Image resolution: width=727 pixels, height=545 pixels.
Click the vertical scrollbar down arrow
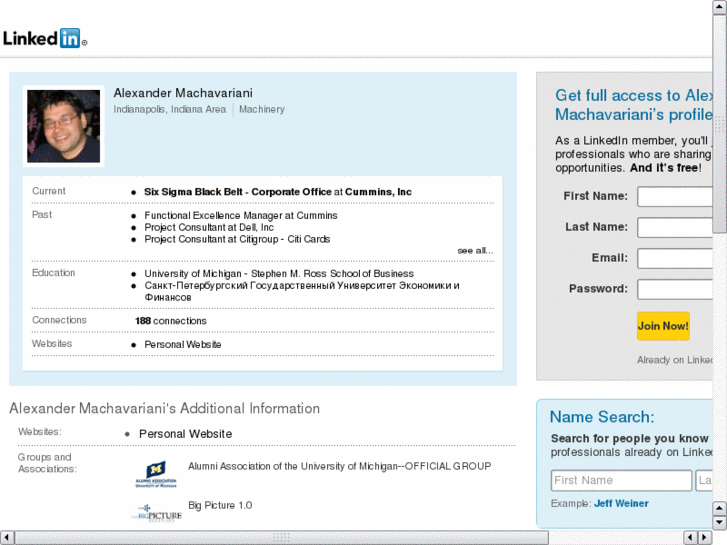[x=719, y=522]
